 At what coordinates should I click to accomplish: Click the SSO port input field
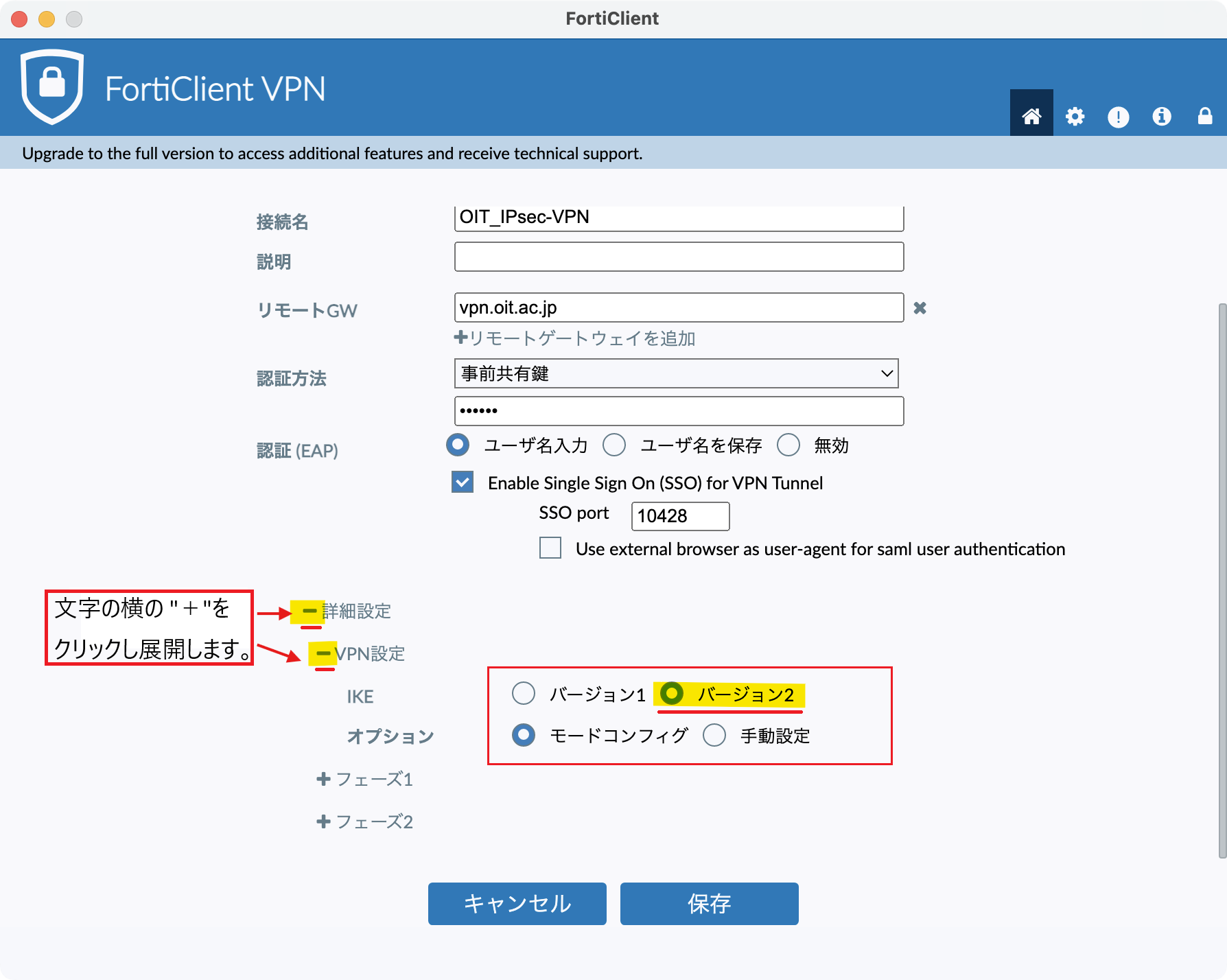click(679, 516)
